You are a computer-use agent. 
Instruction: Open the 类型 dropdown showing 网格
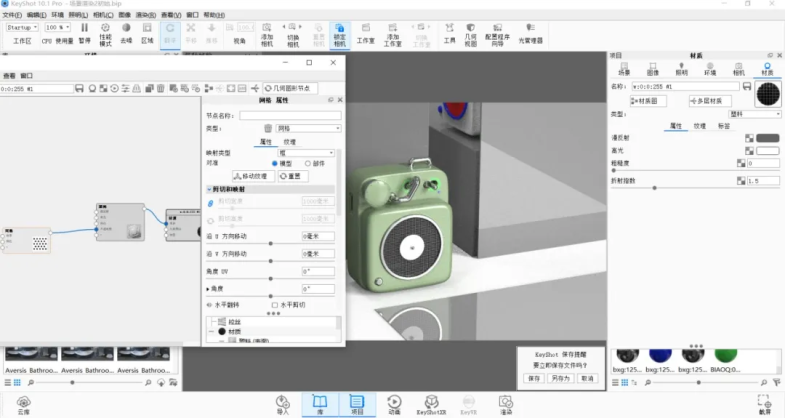(x=308, y=129)
